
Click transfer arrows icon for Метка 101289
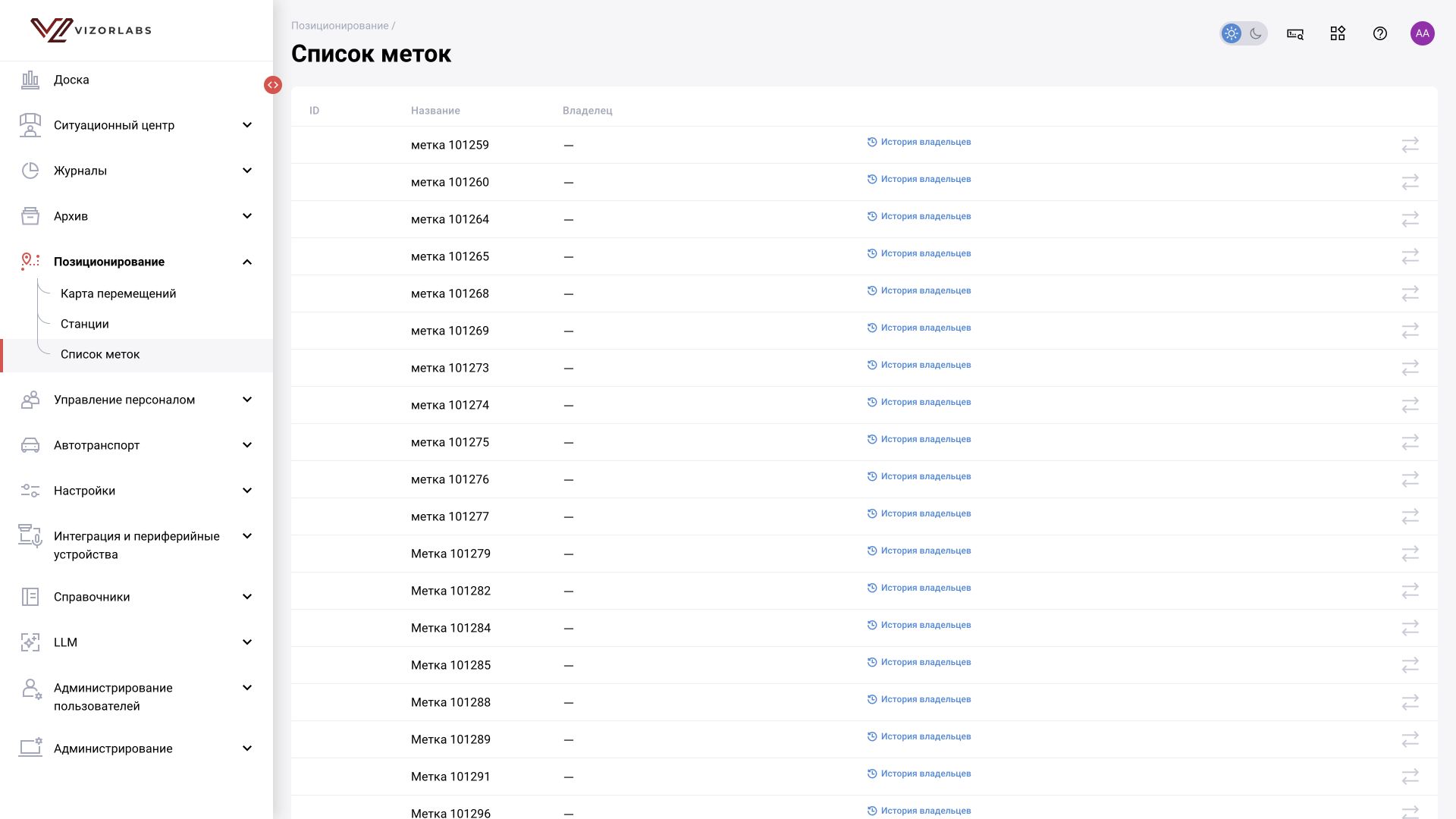[x=1410, y=739]
